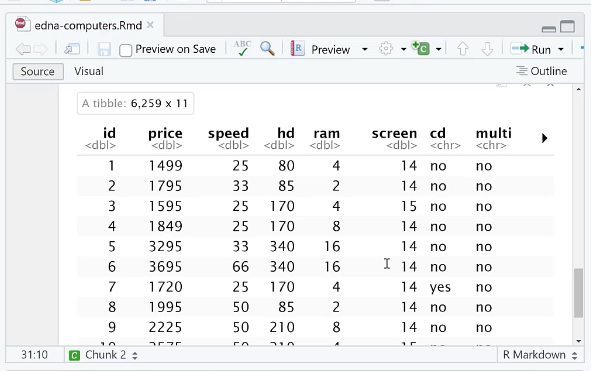Click the id column header
Screen dimensions: 591x371
point(109,133)
